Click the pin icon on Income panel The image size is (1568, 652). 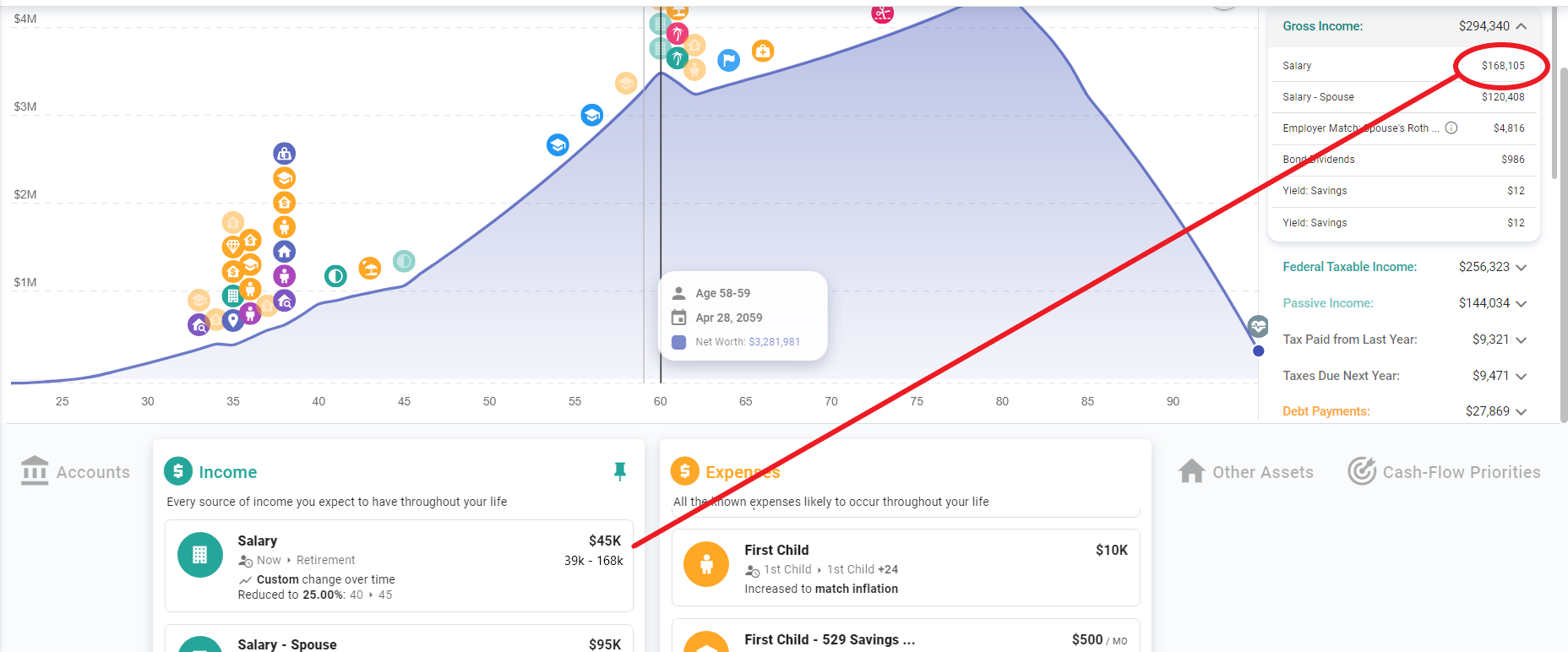620,471
